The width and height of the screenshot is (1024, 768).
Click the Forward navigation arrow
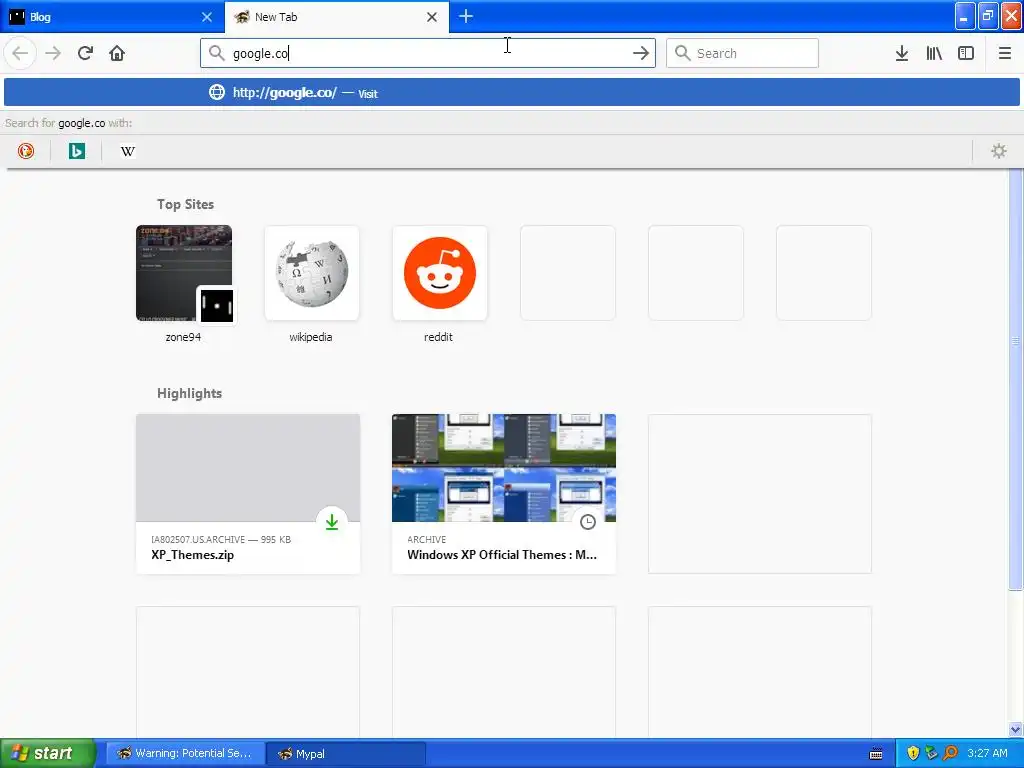pyautogui.click(x=53, y=53)
